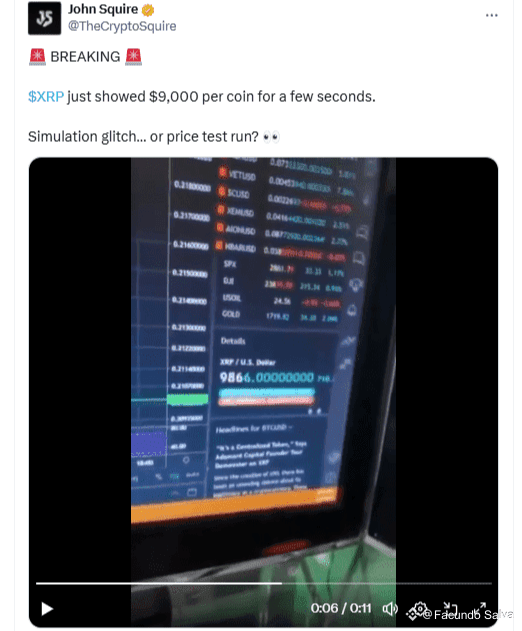Enter fullscreen with the expand arrows icon
Viewport: 522px width, 631px height.
[x=480, y=608]
